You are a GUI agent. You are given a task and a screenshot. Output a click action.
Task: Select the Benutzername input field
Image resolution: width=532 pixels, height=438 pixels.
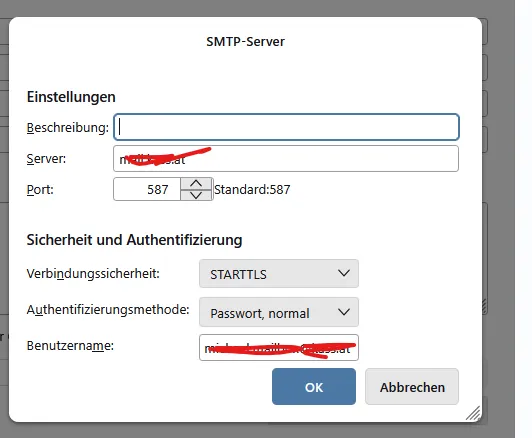click(279, 347)
